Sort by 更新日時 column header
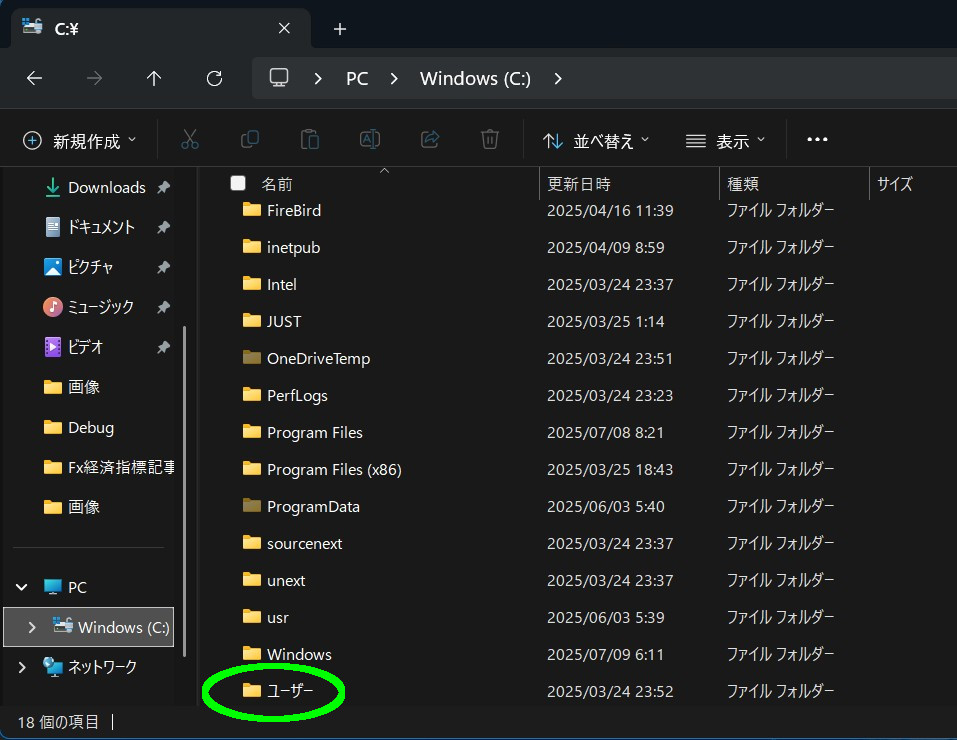 point(579,184)
